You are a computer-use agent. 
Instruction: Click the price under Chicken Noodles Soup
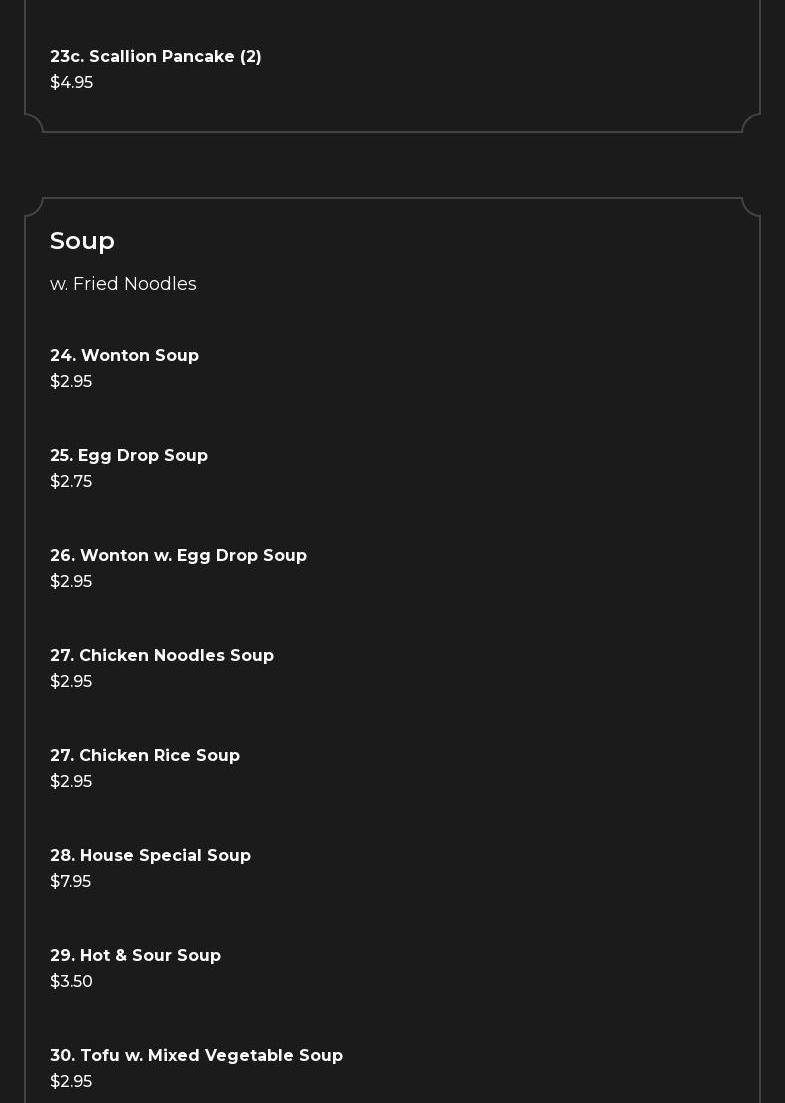[x=71, y=682]
